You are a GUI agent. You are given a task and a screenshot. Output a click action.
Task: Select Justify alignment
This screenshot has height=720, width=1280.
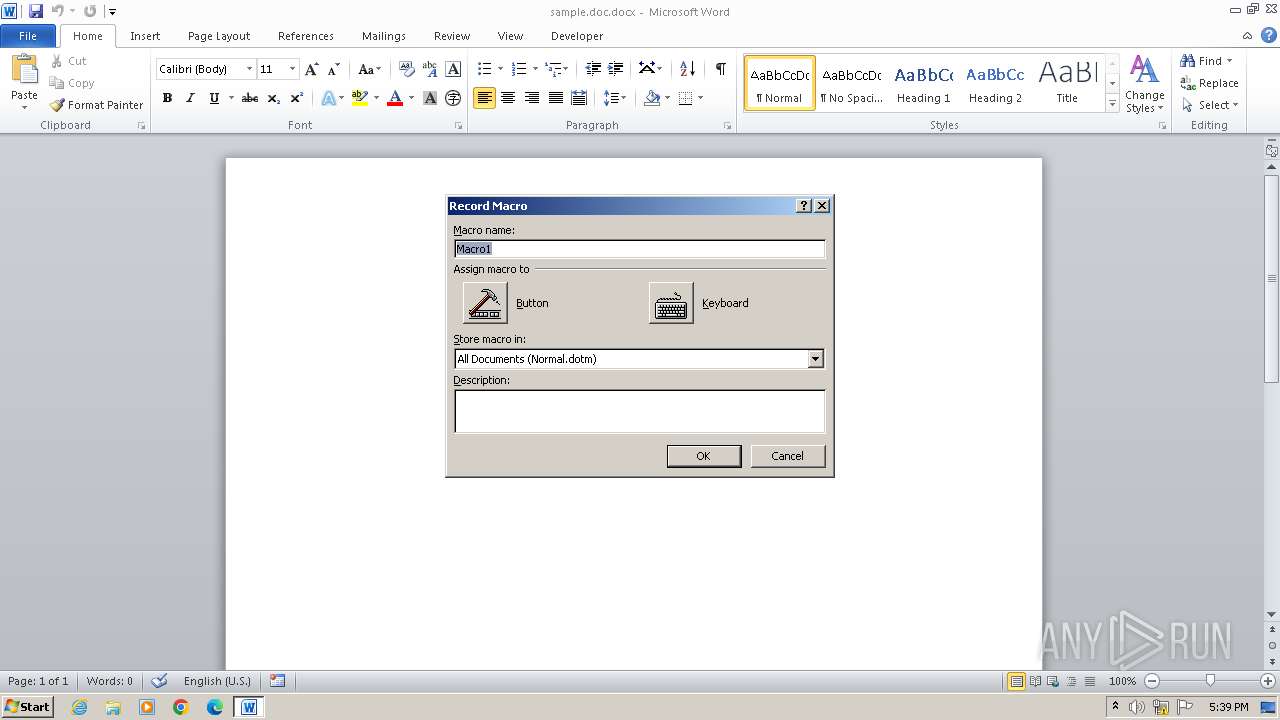pyautogui.click(x=555, y=98)
